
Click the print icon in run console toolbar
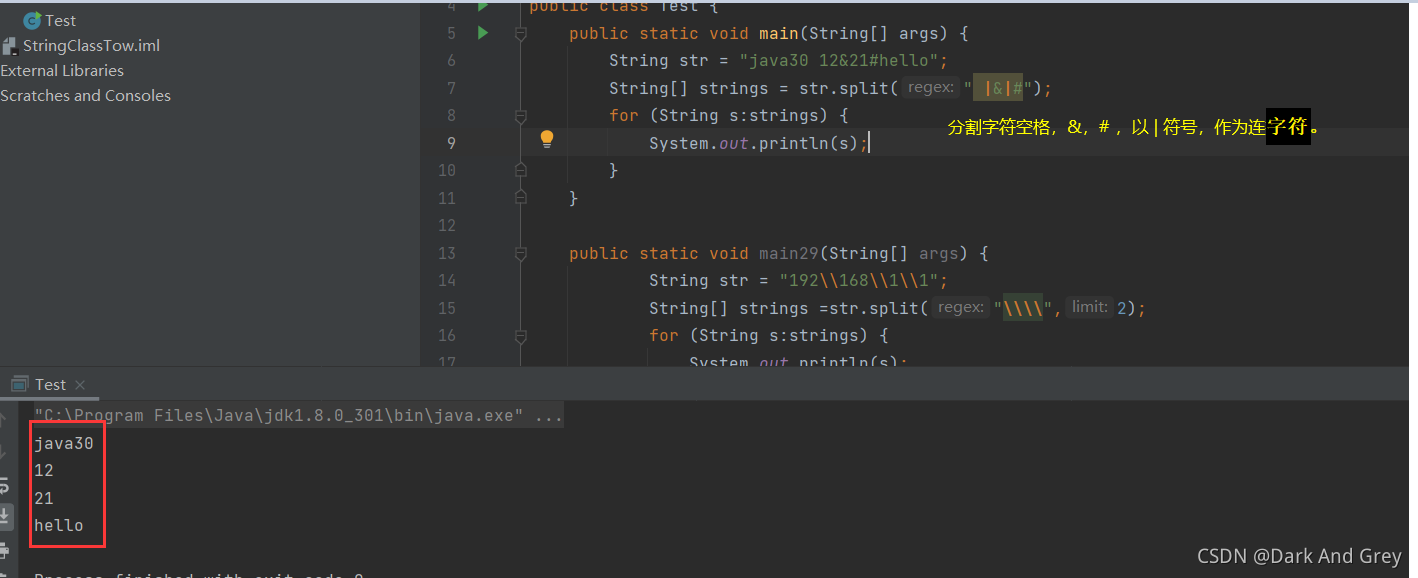(5, 549)
